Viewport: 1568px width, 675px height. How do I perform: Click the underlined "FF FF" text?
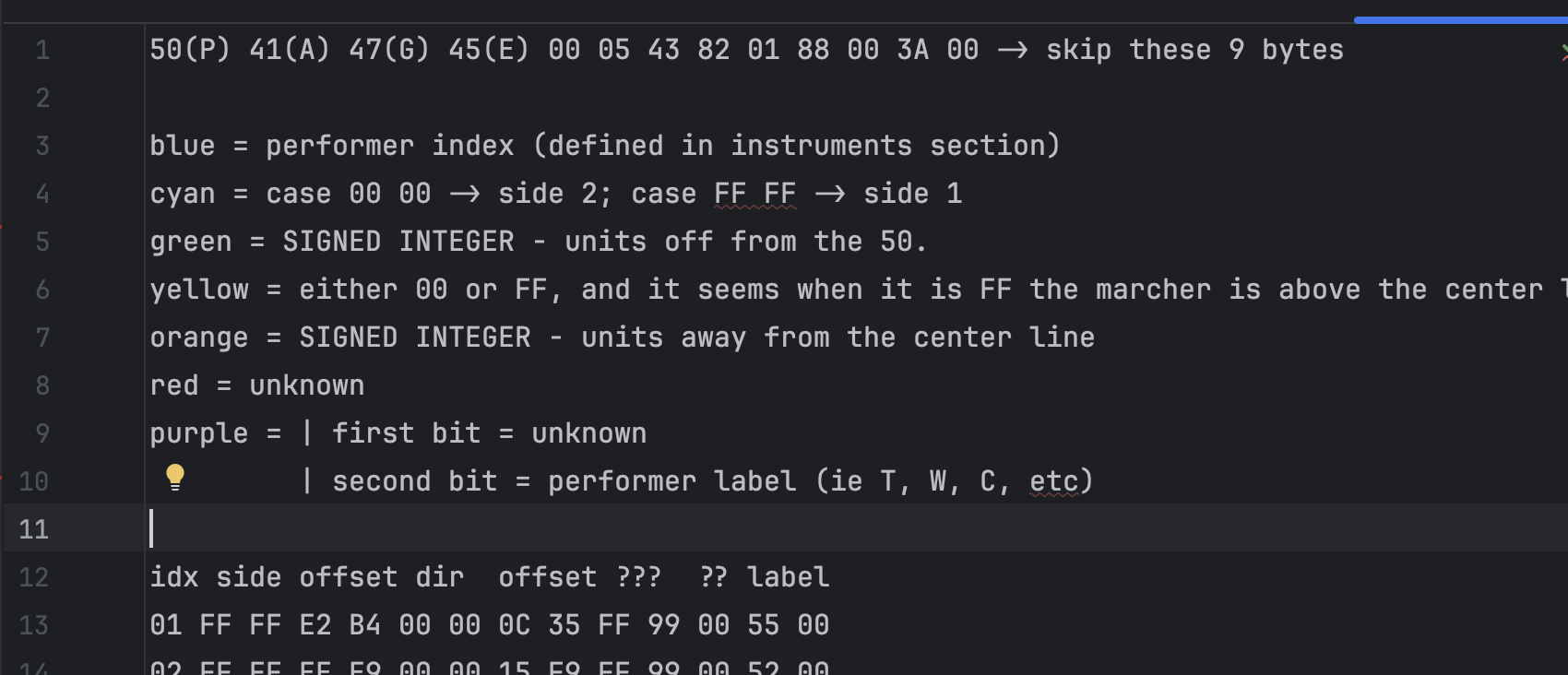point(754,194)
